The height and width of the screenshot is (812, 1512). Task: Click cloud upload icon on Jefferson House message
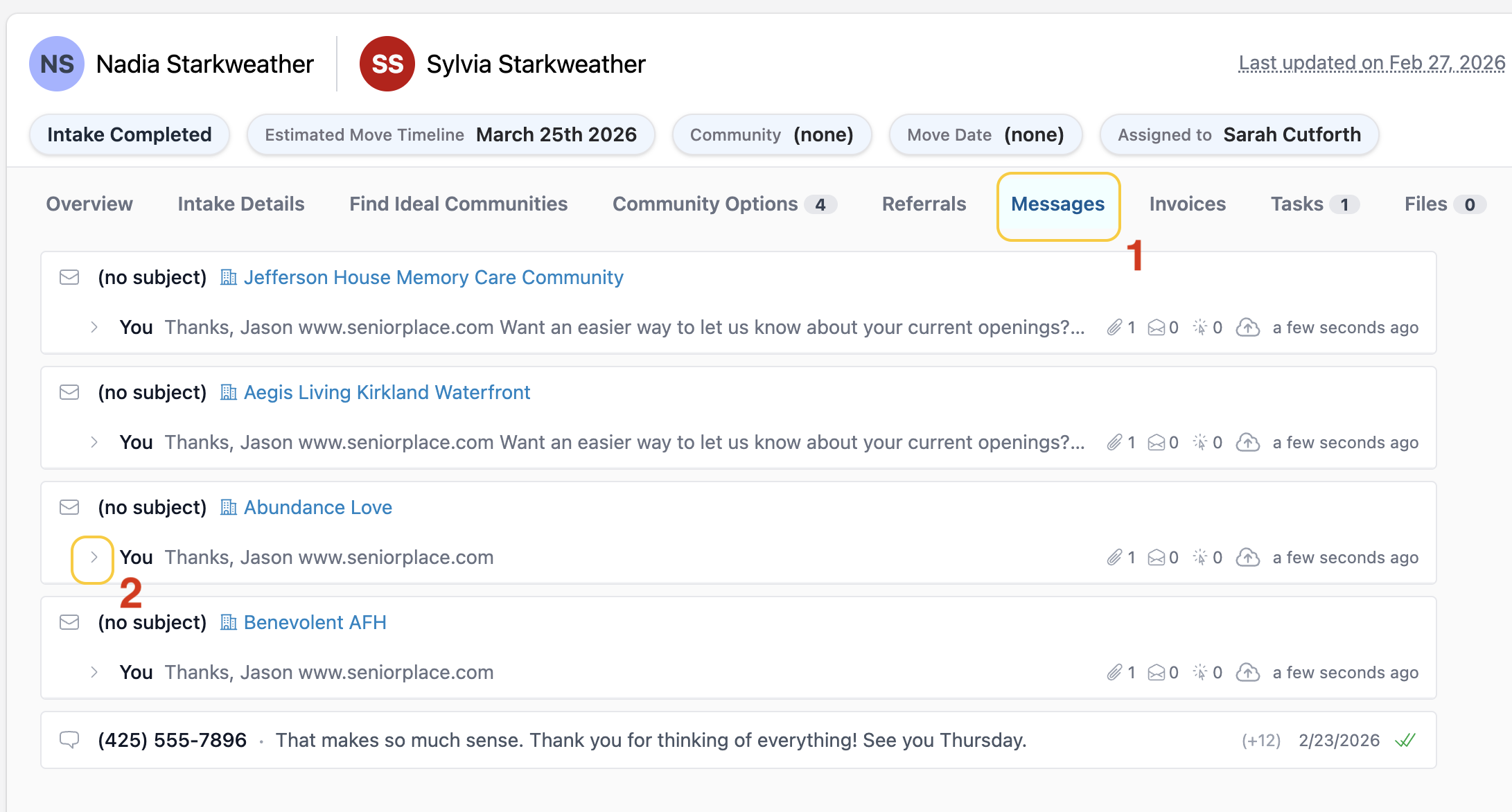coord(1248,327)
